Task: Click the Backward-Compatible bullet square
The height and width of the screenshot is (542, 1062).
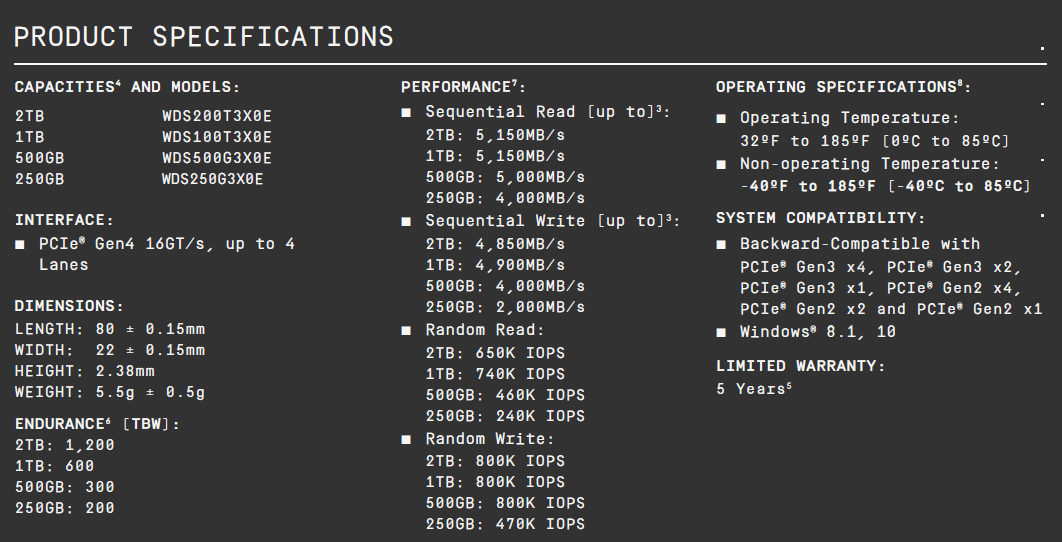Action: click(x=721, y=245)
